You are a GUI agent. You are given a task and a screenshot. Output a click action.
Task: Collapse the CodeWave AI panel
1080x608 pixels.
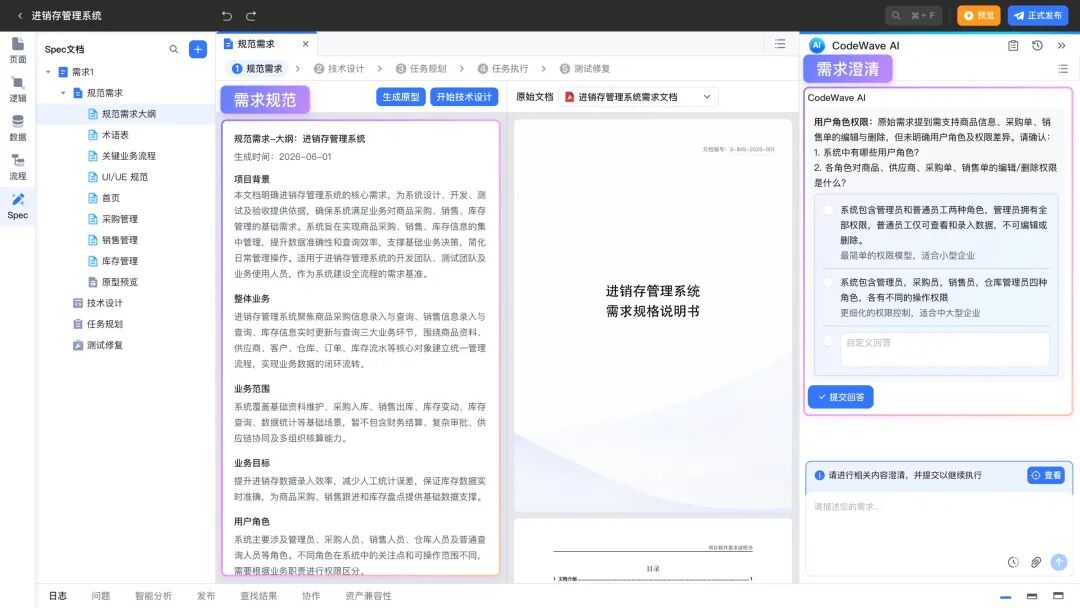pos(1061,45)
